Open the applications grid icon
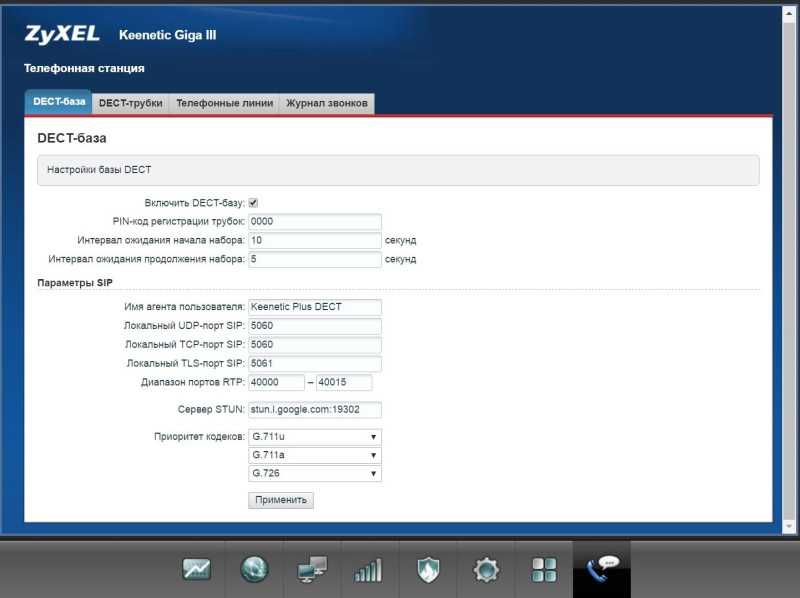The height and width of the screenshot is (598, 800). [544, 569]
